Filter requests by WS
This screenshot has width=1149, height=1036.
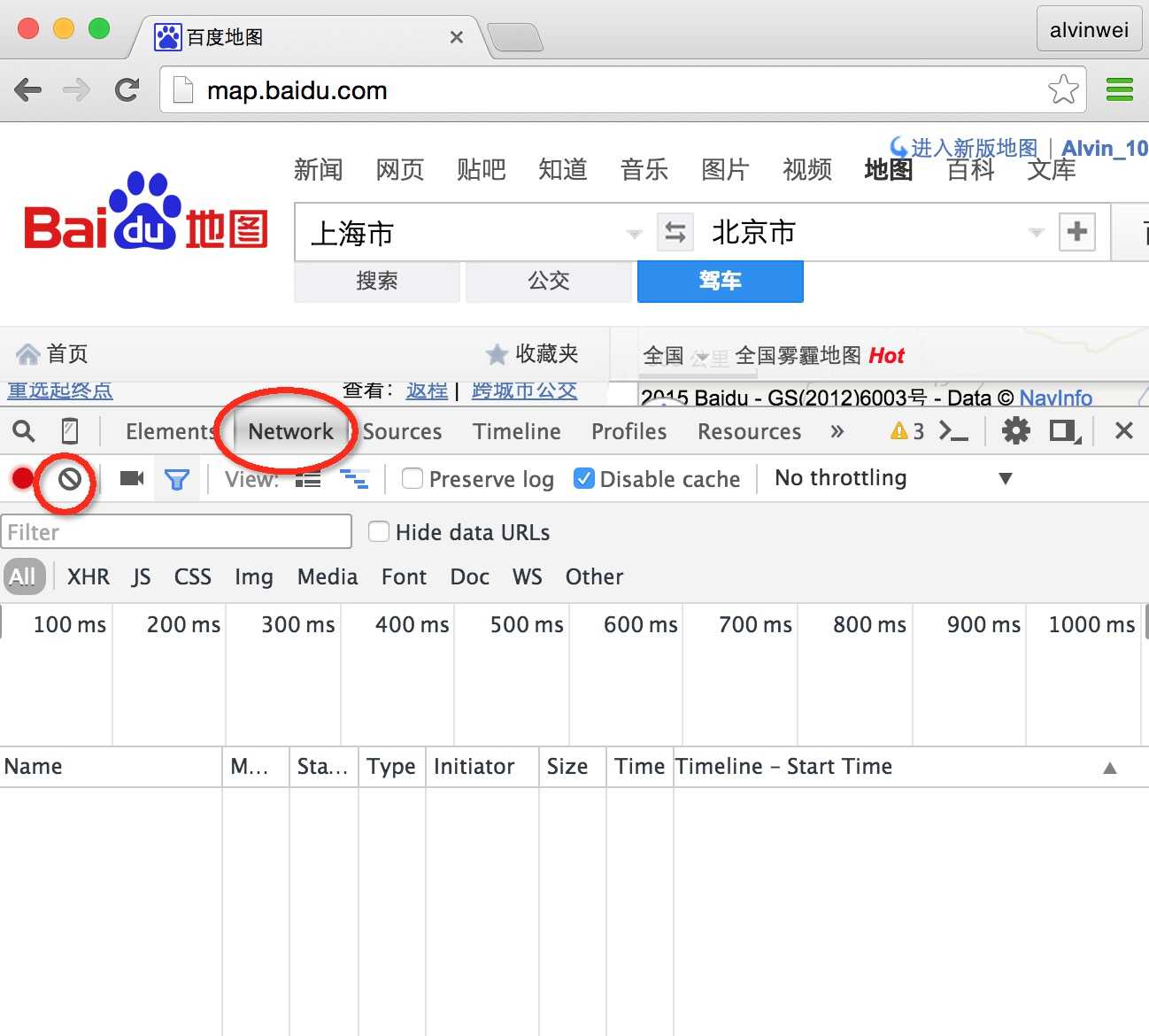(x=528, y=576)
